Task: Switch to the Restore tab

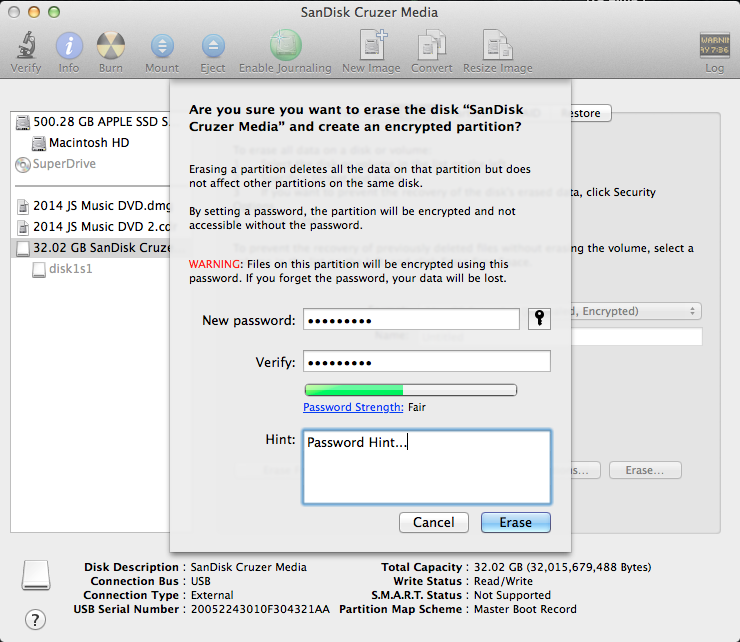Action: tap(590, 113)
